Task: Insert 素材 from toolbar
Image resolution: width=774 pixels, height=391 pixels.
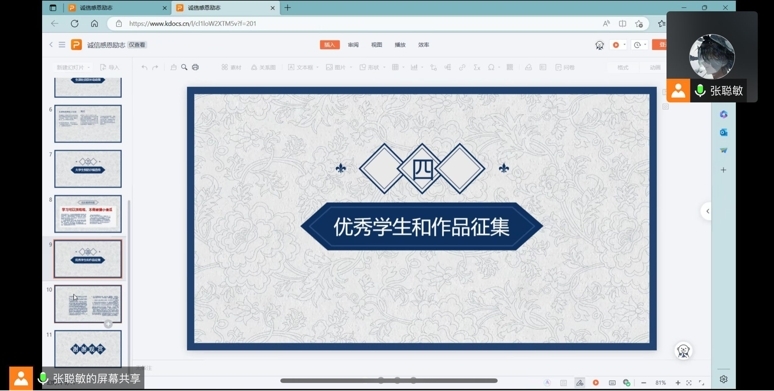Action: [x=232, y=67]
